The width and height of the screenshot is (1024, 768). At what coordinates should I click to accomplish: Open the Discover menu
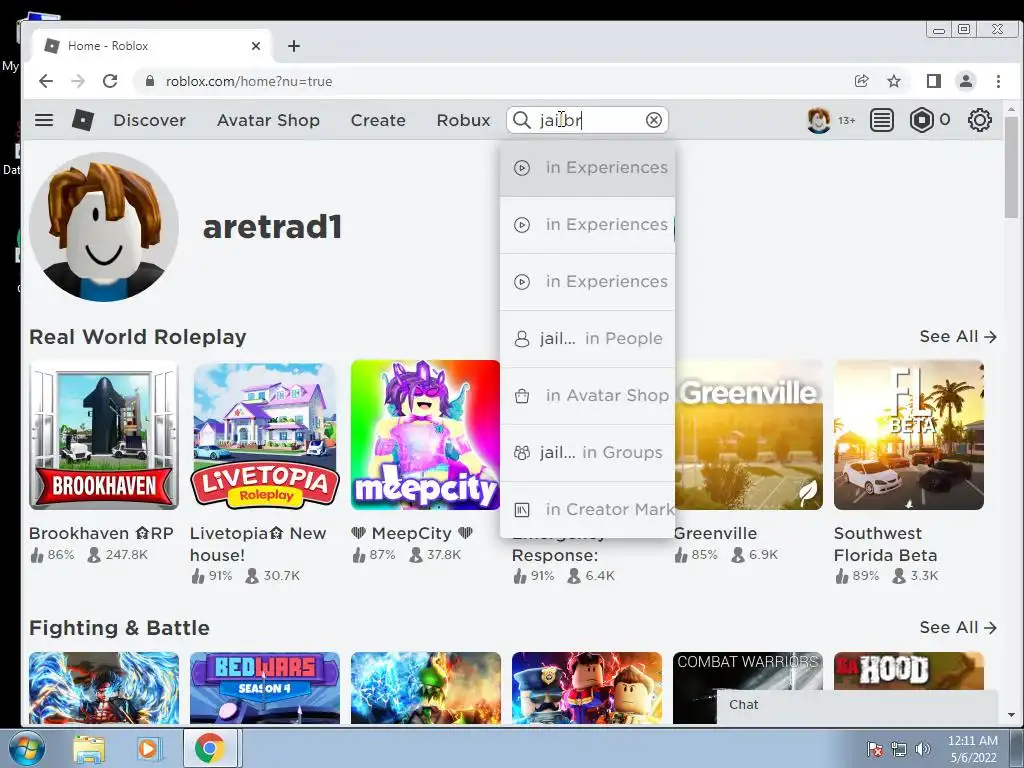pos(150,120)
